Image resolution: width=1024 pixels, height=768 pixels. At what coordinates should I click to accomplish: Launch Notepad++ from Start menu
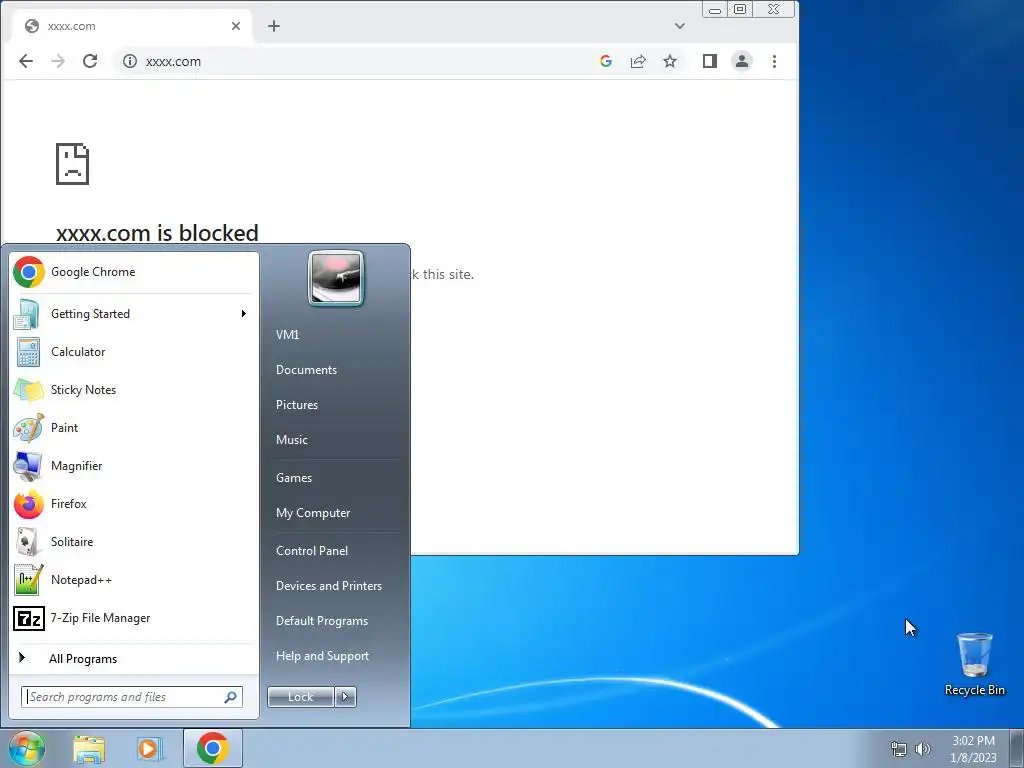(133, 579)
